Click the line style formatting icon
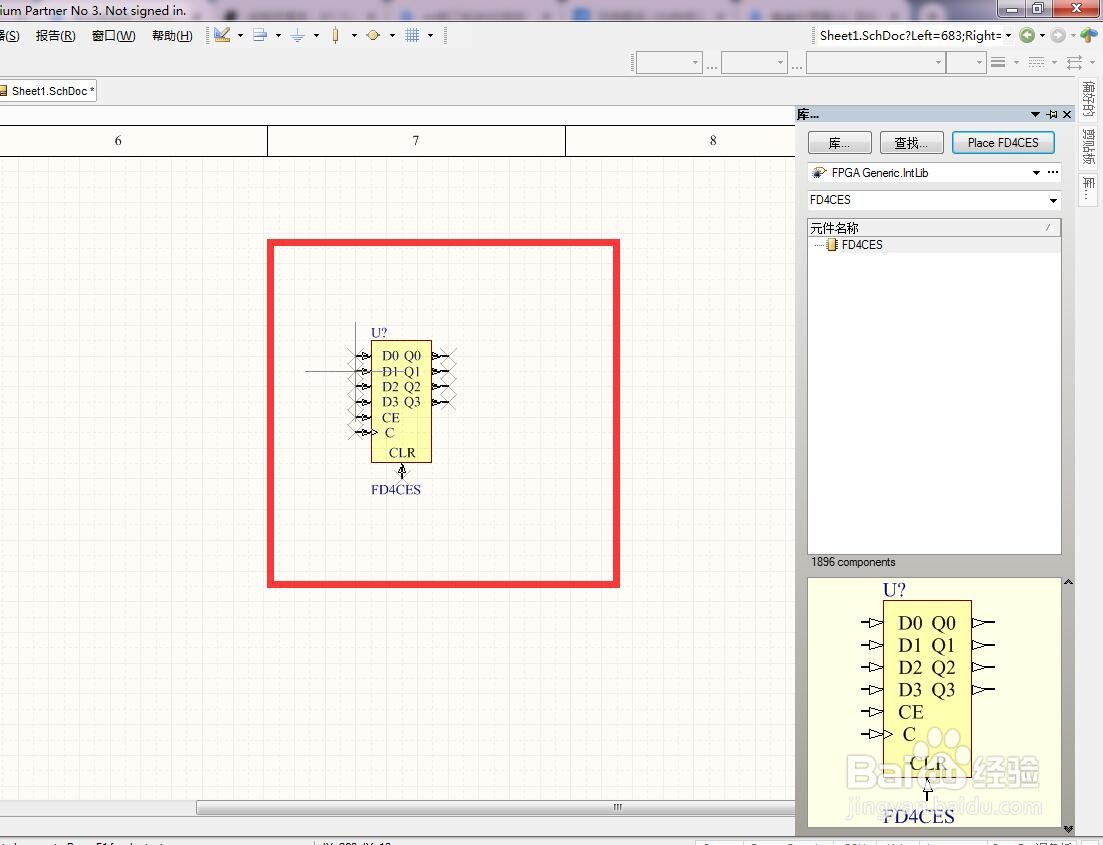 tap(1036, 63)
